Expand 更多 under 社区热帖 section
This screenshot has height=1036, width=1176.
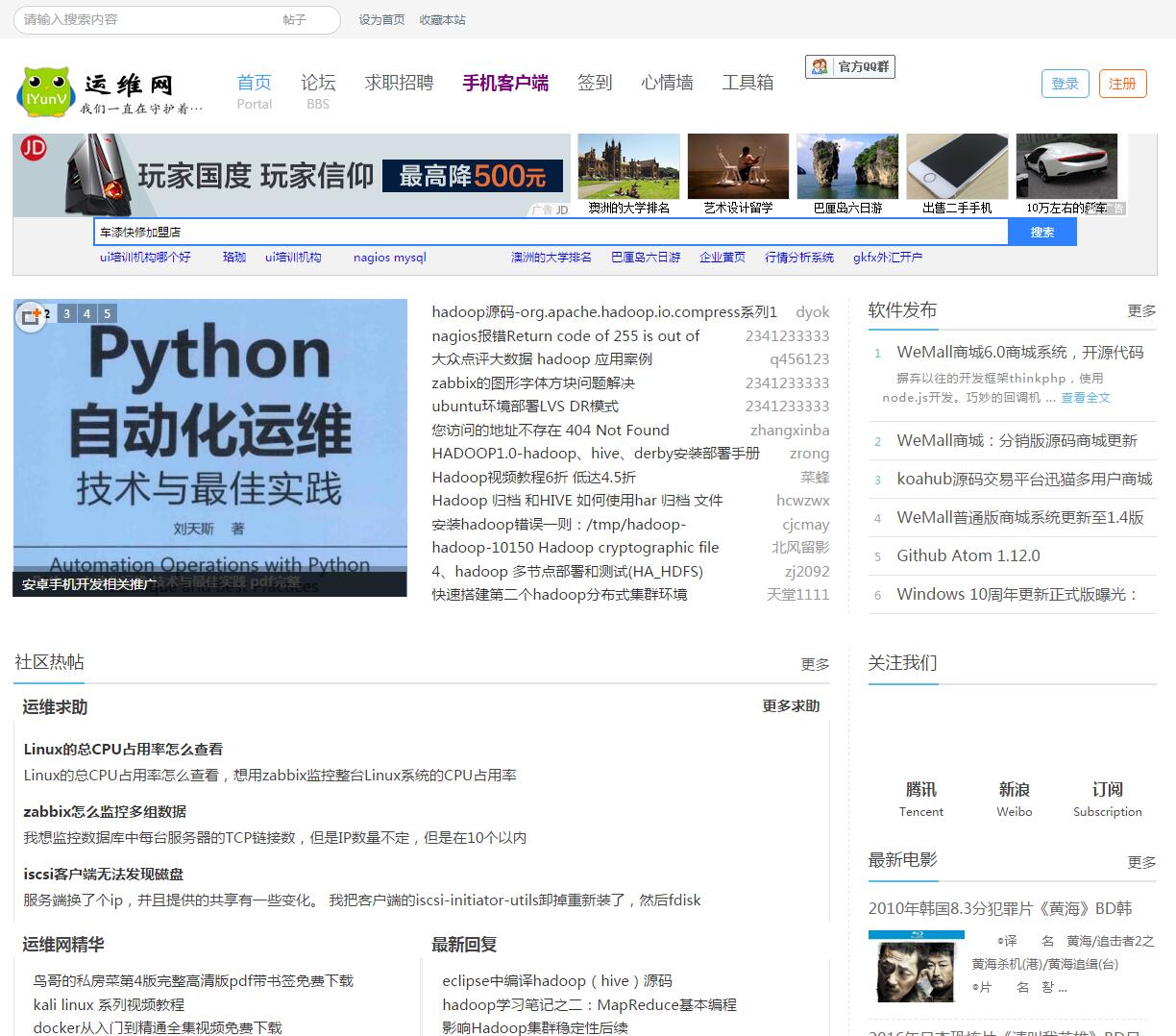[815, 664]
